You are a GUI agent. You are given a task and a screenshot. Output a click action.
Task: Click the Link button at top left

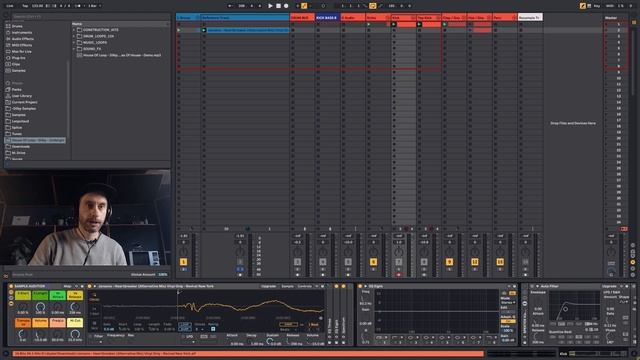tap(10, 6)
